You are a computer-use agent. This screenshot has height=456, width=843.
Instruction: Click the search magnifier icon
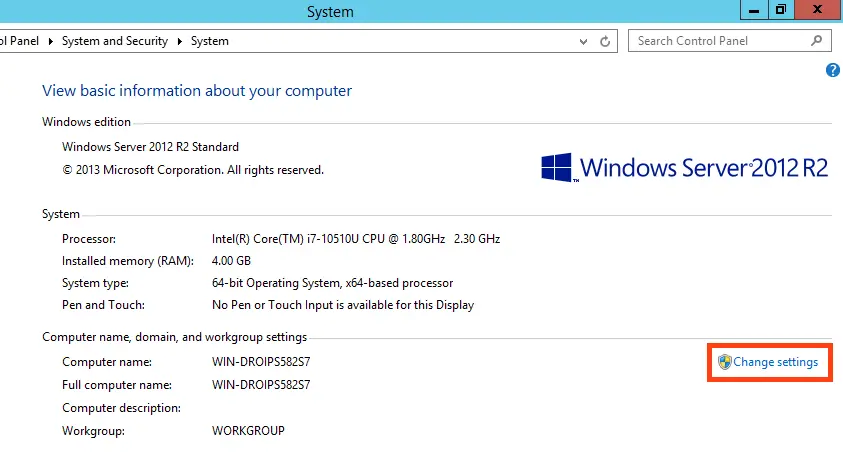[x=816, y=41]
